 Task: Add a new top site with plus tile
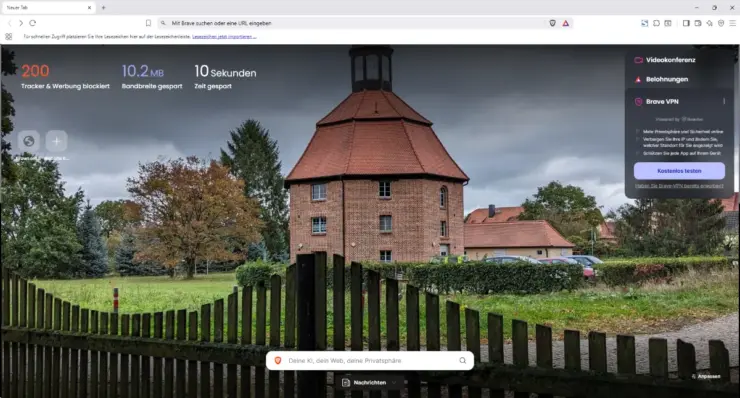[56, 141]
